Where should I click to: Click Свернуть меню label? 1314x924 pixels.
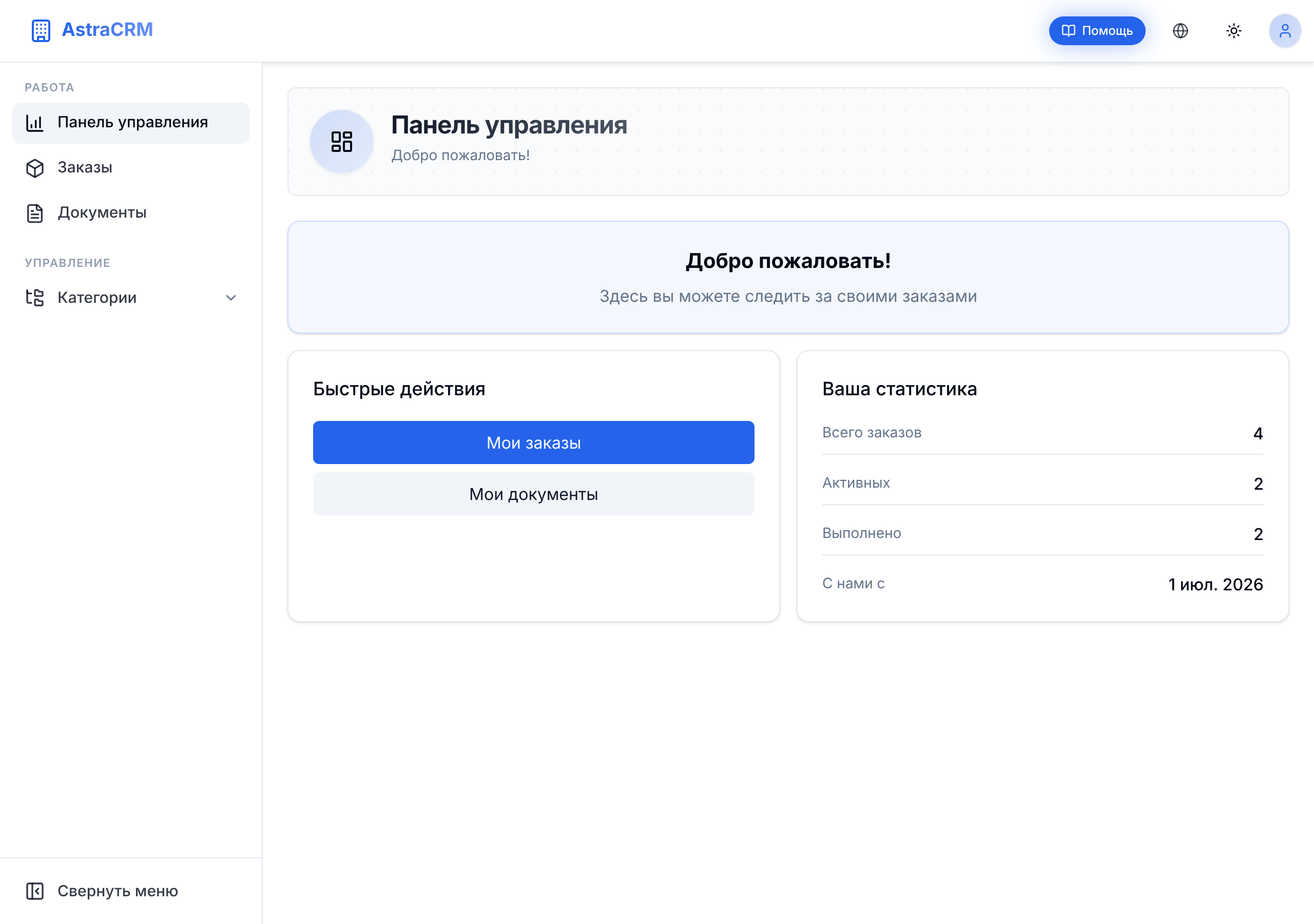click(x=118, y=891)
